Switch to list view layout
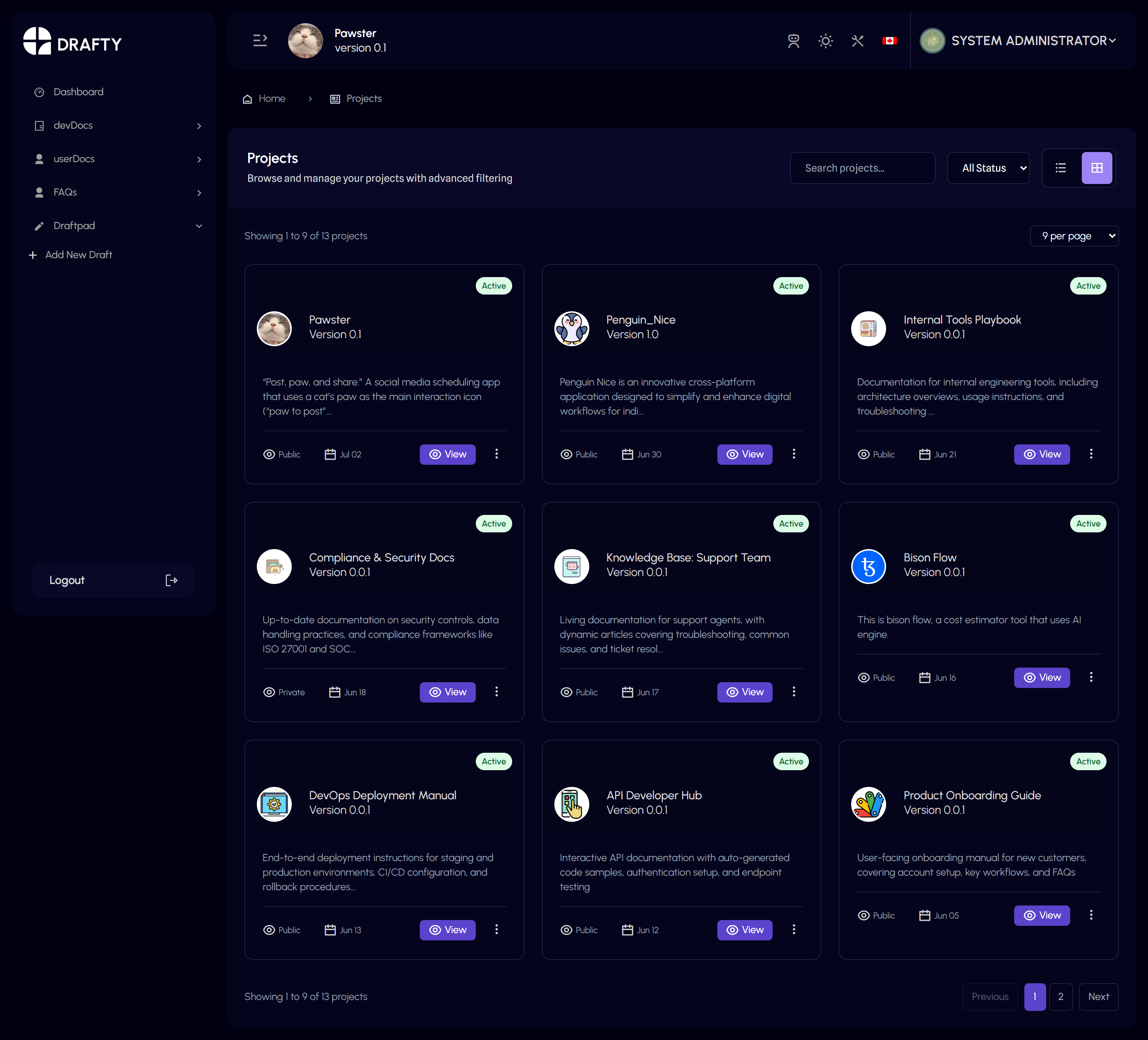This screenshot has height=1040, width=1148. [x=1060, y=168]
